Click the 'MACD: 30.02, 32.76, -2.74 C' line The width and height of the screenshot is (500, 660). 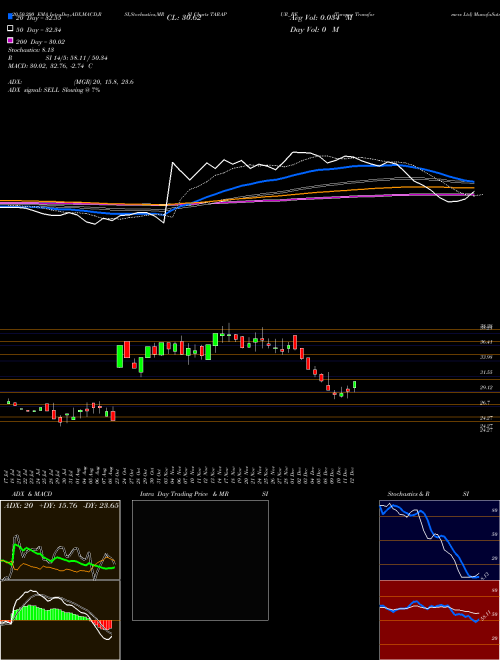51,66
